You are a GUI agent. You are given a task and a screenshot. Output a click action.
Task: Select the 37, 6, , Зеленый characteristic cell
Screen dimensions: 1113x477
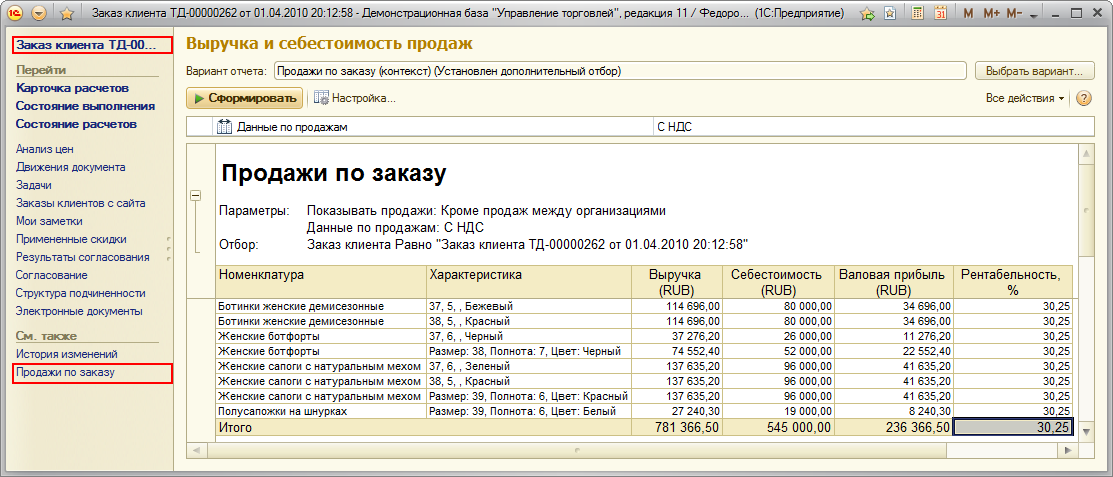tap(529, 366)
